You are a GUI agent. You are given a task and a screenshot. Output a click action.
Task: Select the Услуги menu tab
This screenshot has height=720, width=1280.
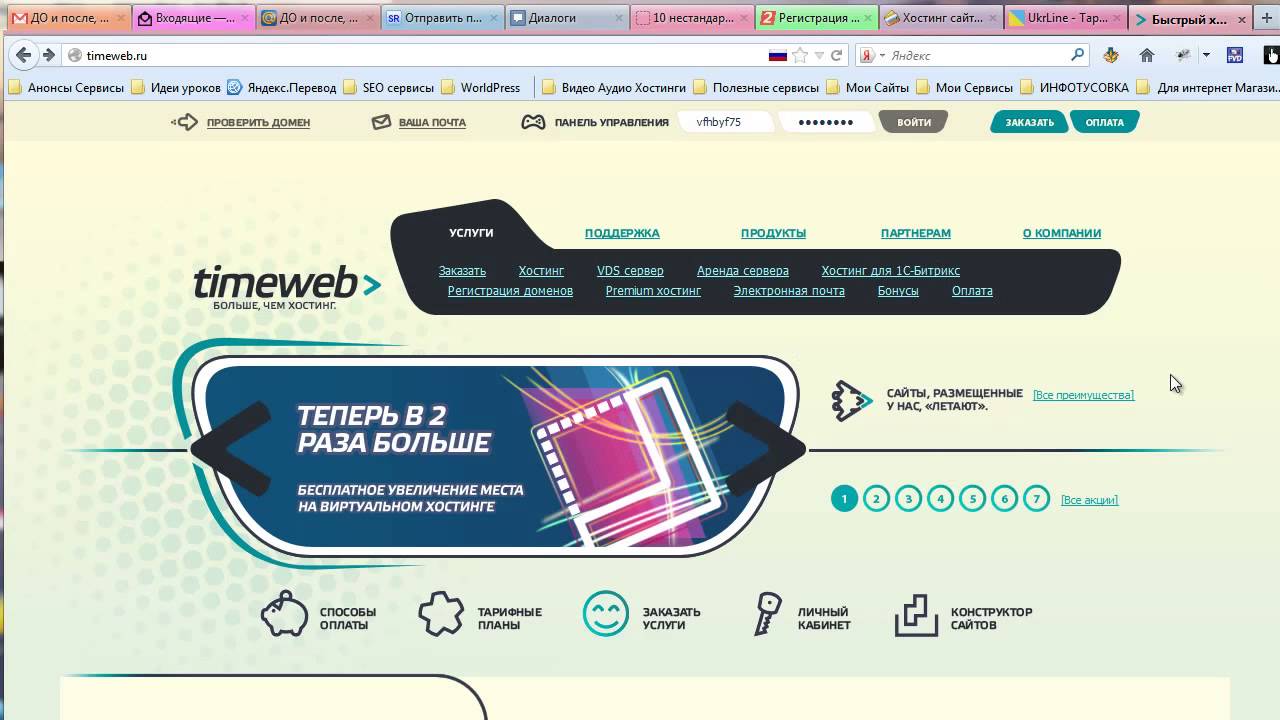(x=471, y=232)
